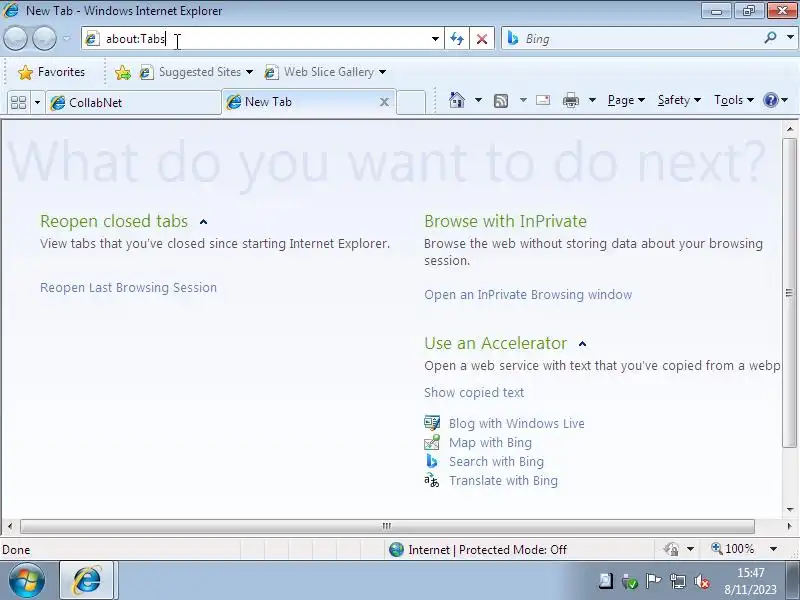Click Translate with Bing accelerator

coord(503,481)
